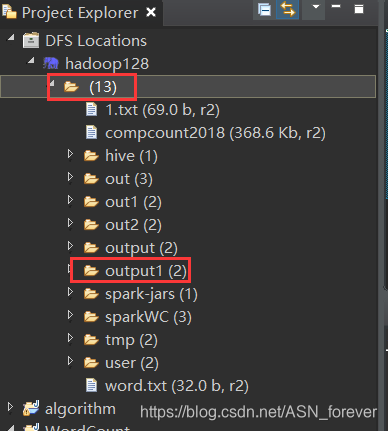This screenshot has height=431, width=388.
Task: Select spark-jars (1) entry
Action: [x=151, y=294]
